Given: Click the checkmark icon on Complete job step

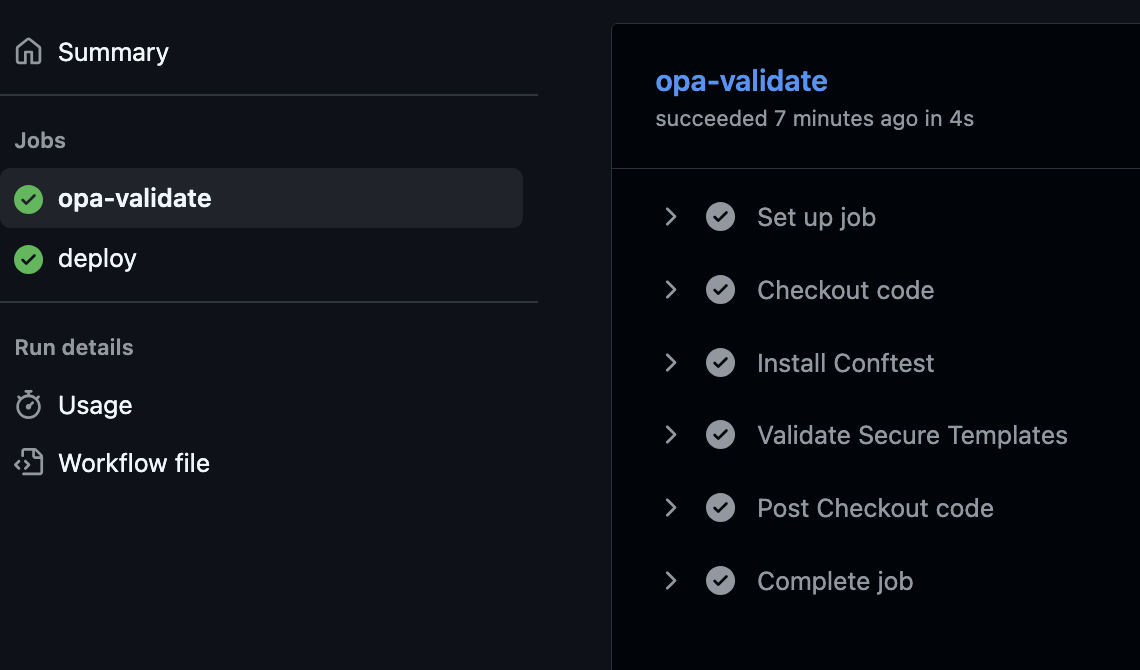Looking at the screenshot, I should (720, 581).
